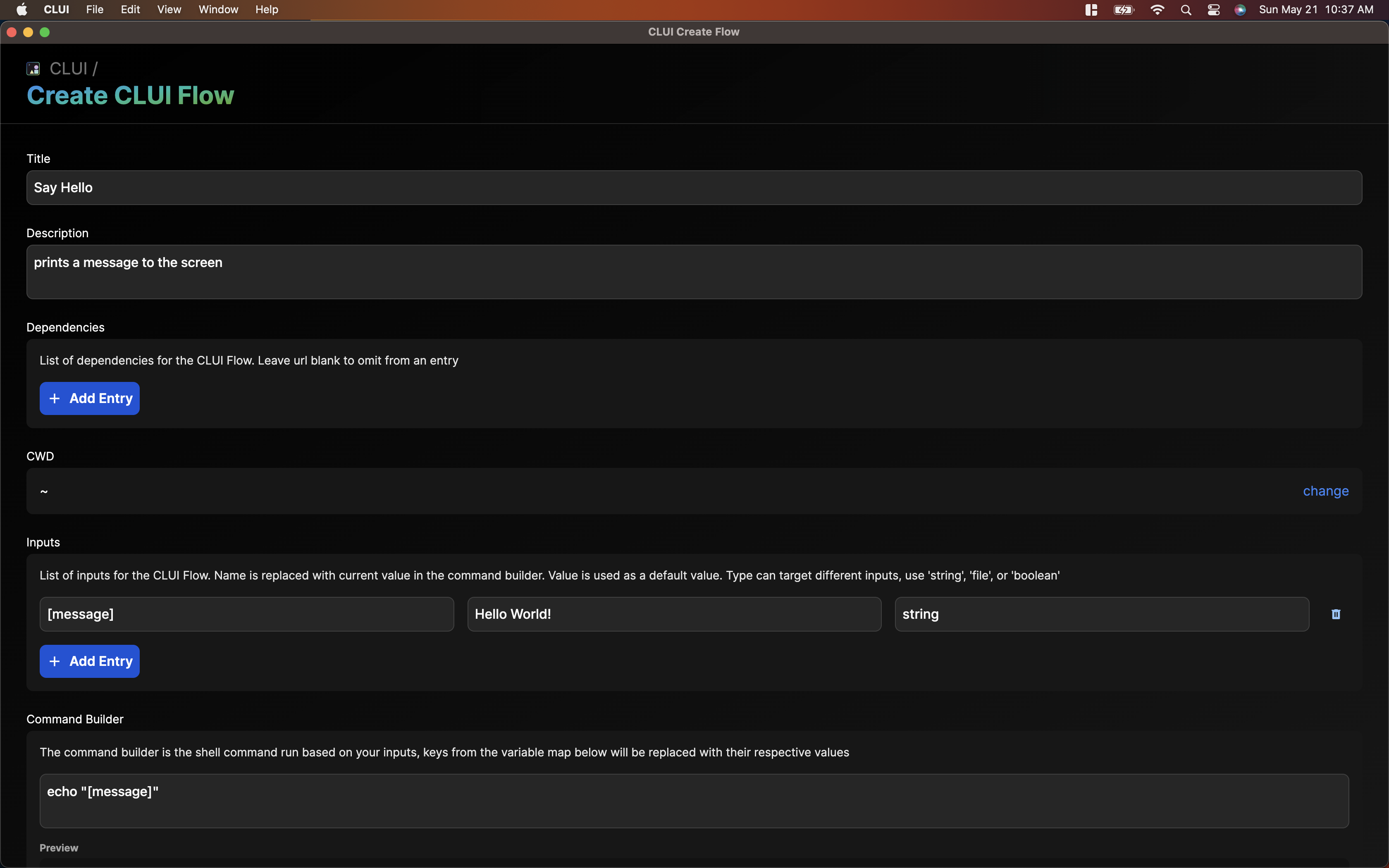This screenshot has width=1389, height=868.
Task: Click the Dependencies section label
Action: pos(65,327)
